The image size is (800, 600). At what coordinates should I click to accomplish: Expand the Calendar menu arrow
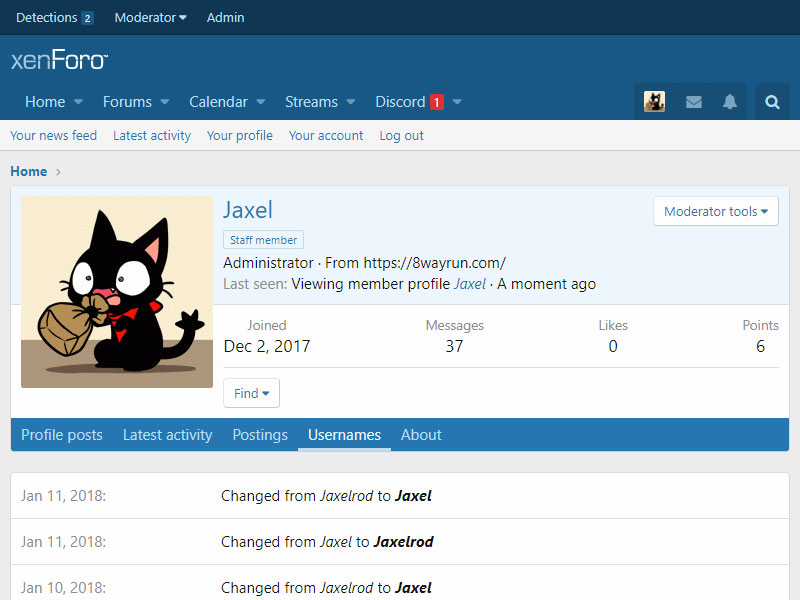click(261, 102)
